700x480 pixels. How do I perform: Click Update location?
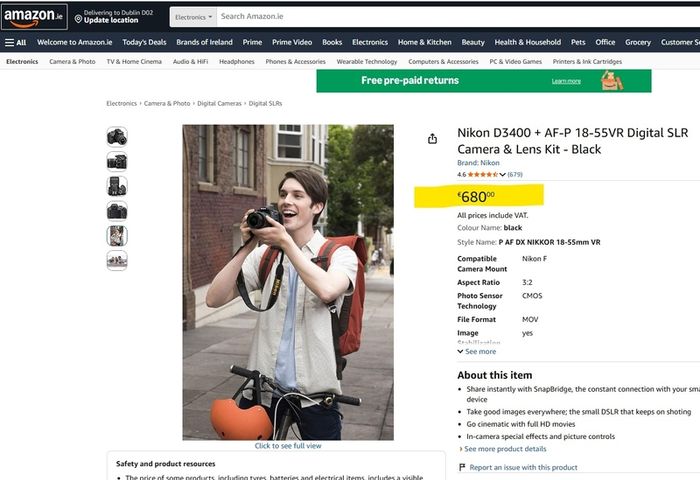point(111,21)
